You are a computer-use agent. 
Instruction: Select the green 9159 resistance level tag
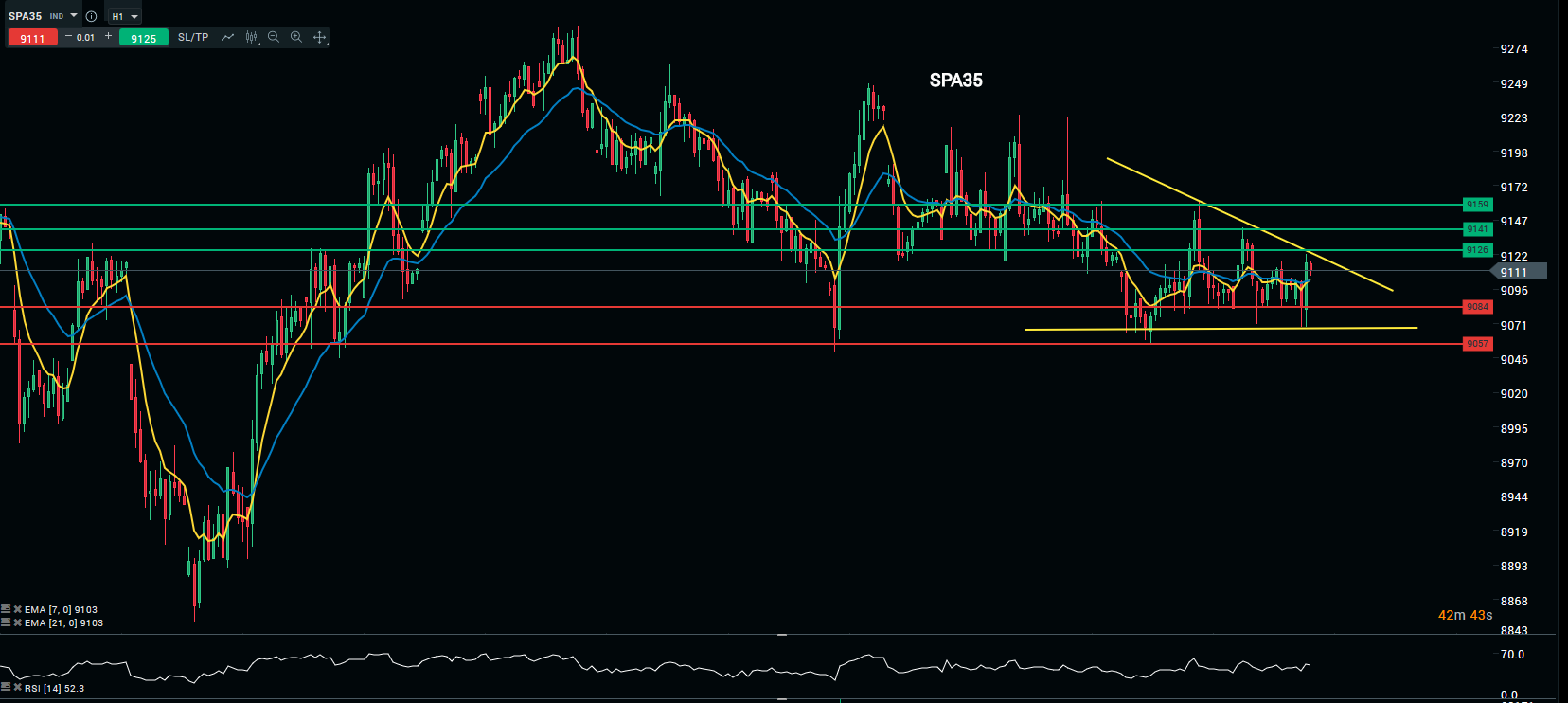(x=1477, y=205)
